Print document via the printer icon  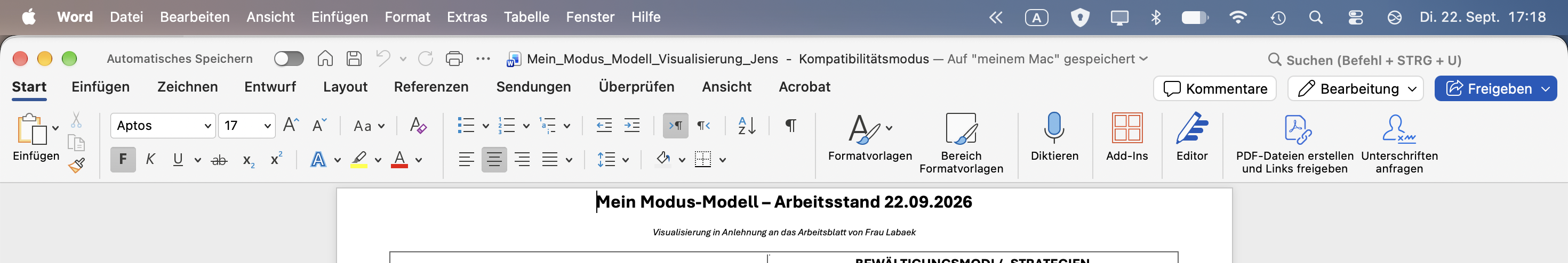(x=454, y=59)
